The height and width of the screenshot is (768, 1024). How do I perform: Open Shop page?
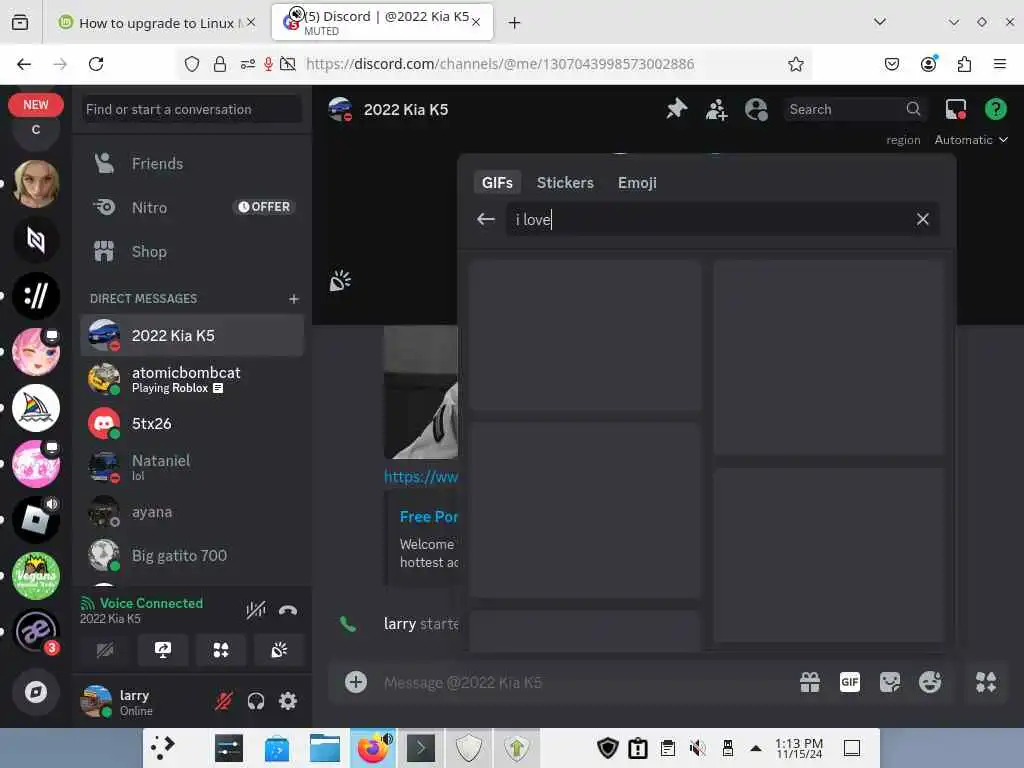point(191,251)
